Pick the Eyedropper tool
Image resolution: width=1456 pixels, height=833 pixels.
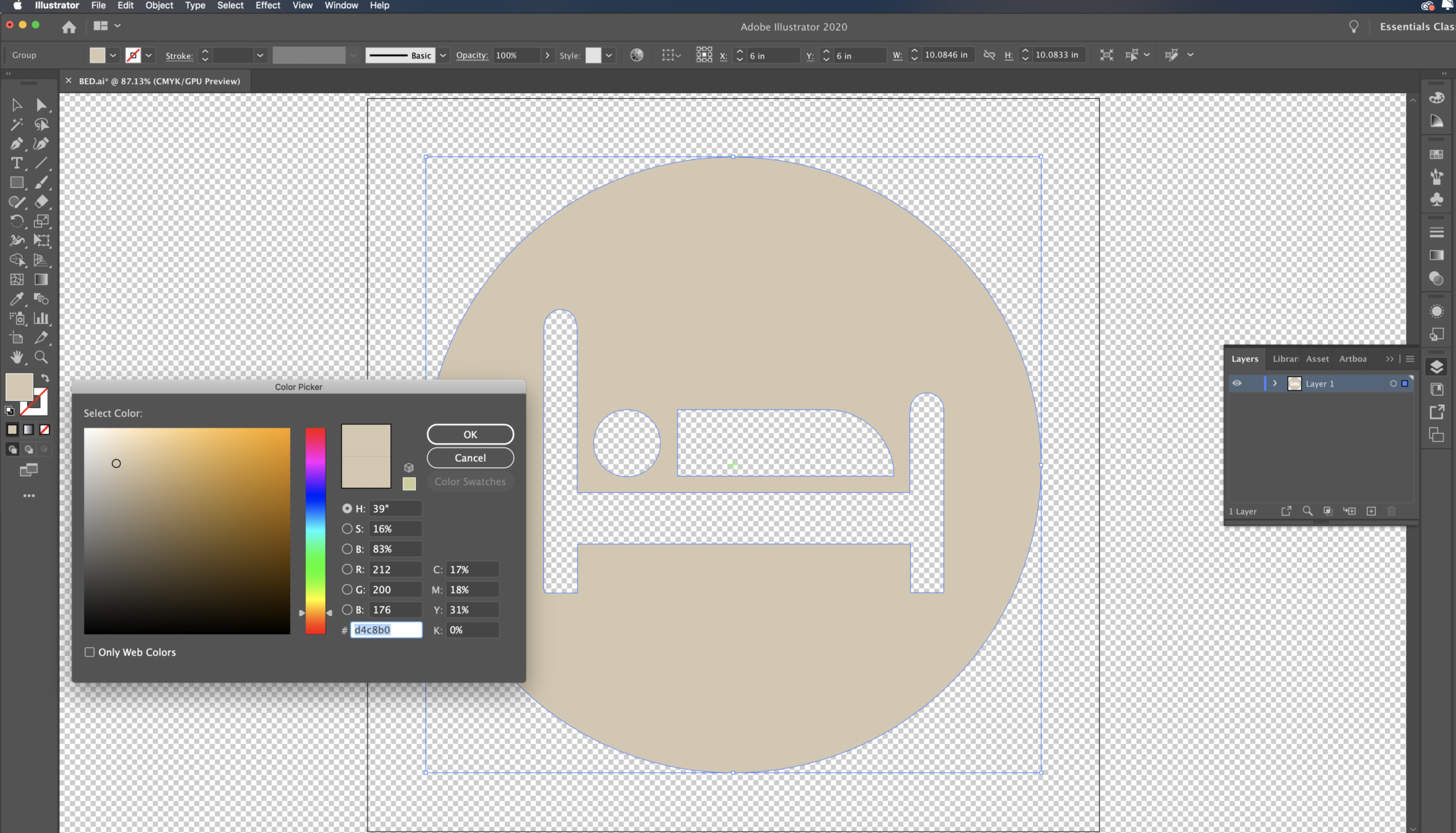point(16,299)
